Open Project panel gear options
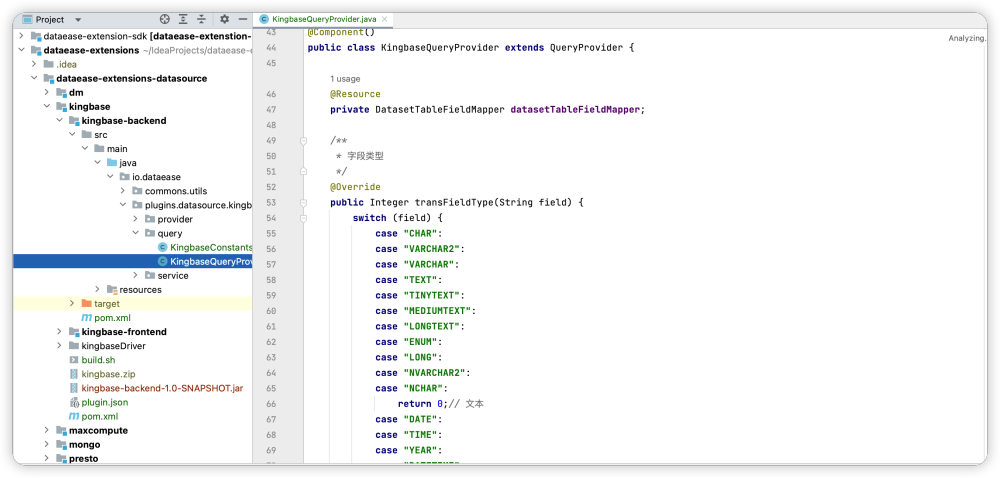Image resolution: width=1000 pixels, height=478 pixels. click(224, 20)
